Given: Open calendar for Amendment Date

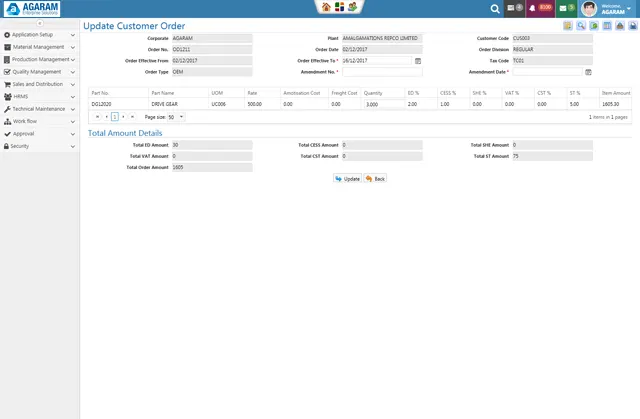Looking at the screenshot, I should click(x=588, y=72).
